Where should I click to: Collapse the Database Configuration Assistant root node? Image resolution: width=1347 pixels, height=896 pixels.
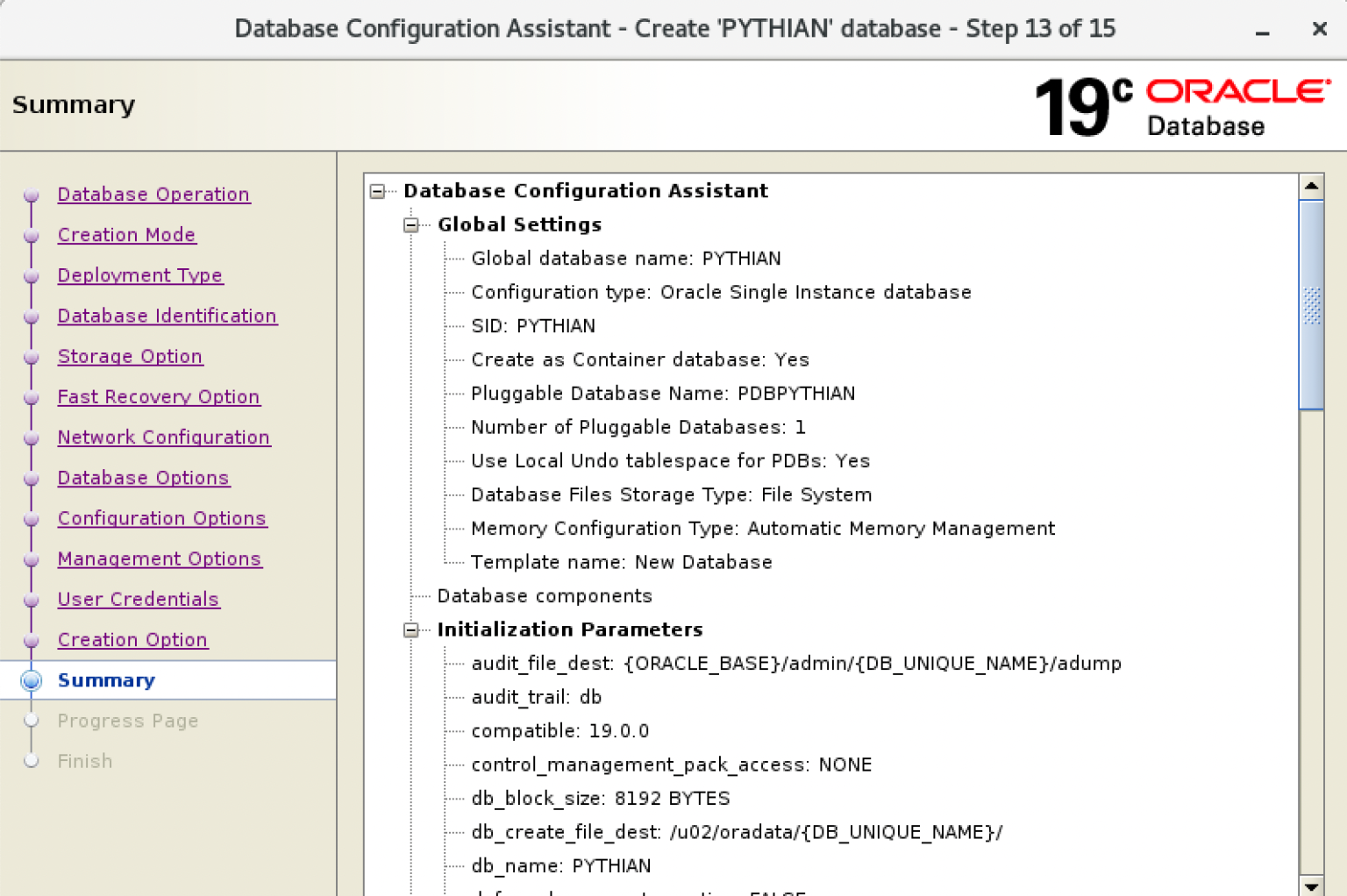378,191
